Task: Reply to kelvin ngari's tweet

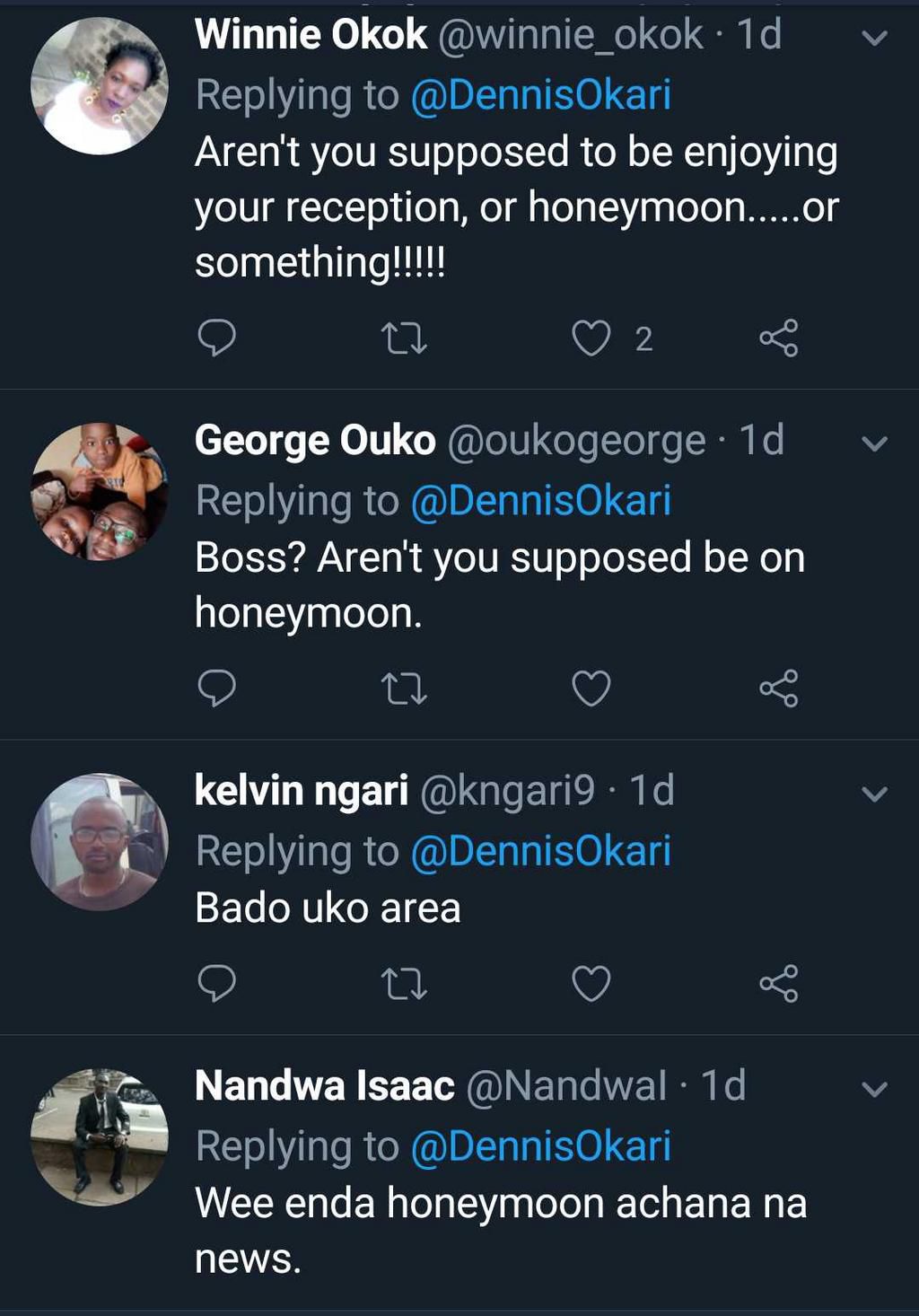Action: 216,983
